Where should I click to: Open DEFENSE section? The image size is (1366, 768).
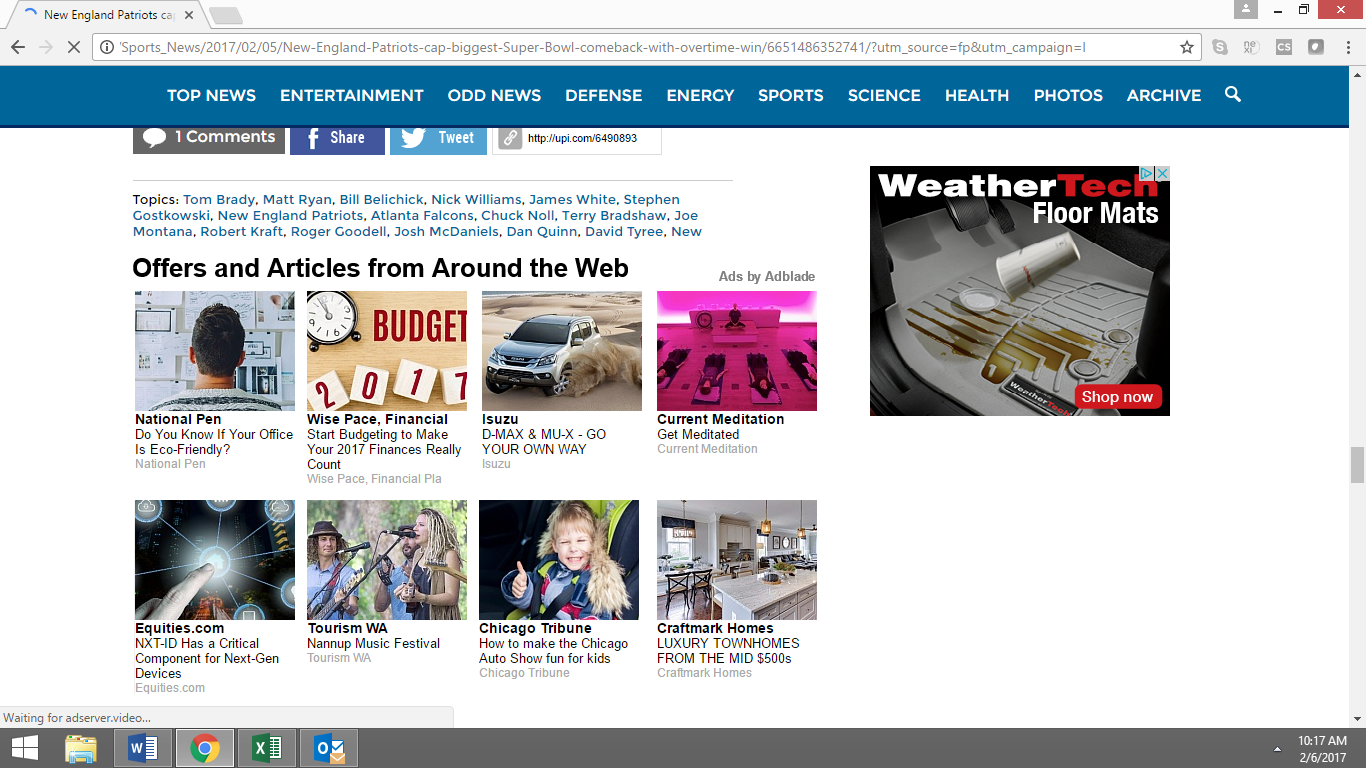click(x=604, y=96)
